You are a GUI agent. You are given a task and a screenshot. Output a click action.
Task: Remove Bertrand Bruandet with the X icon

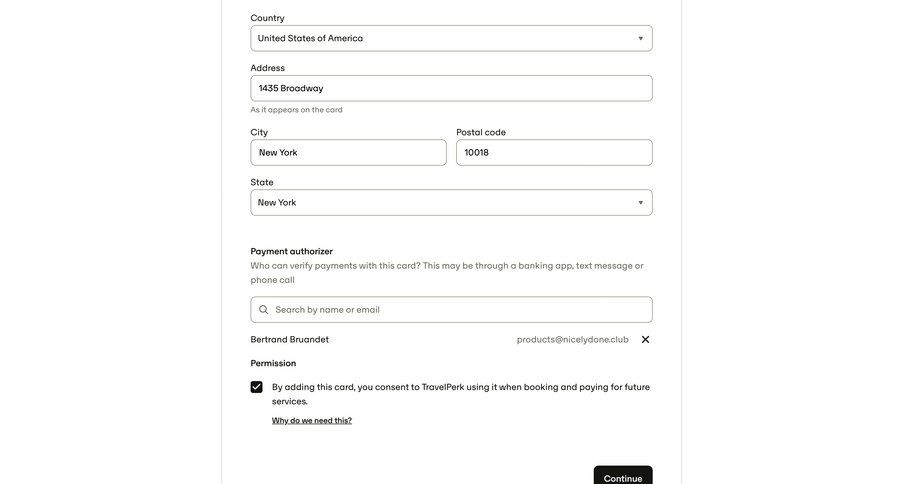coord(645,340)
